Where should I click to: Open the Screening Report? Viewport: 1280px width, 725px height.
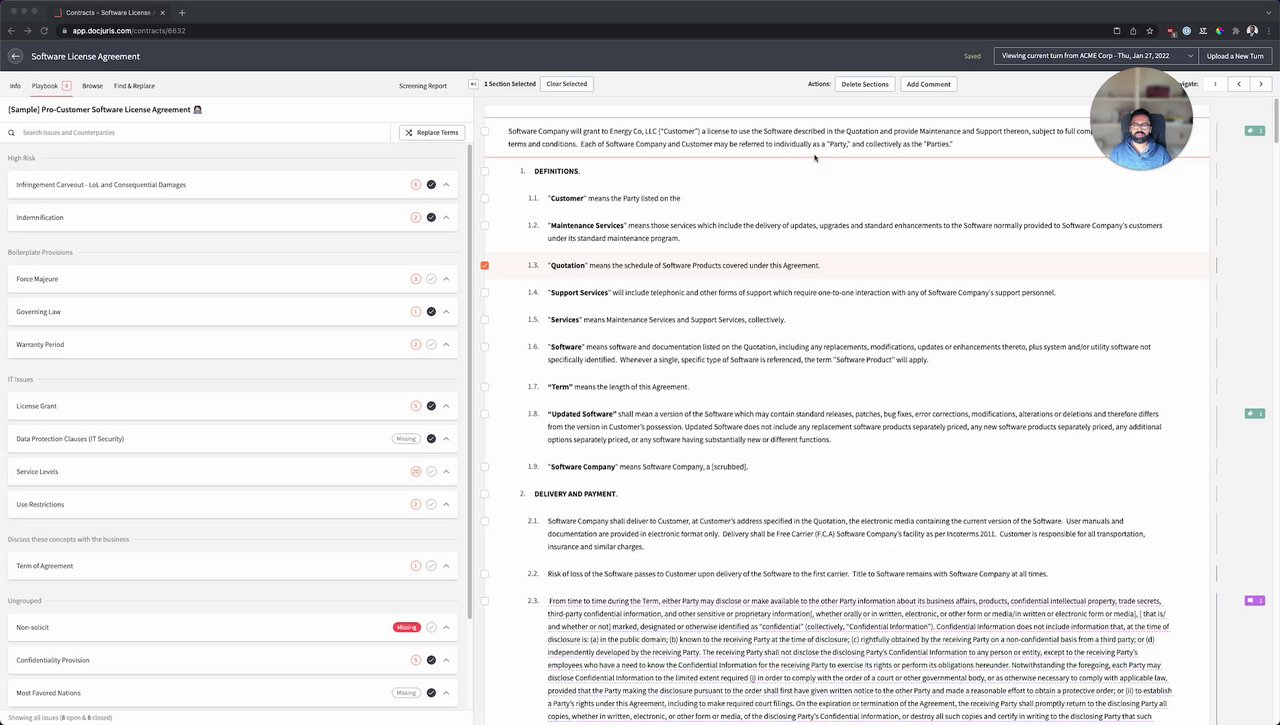(423, 86)
